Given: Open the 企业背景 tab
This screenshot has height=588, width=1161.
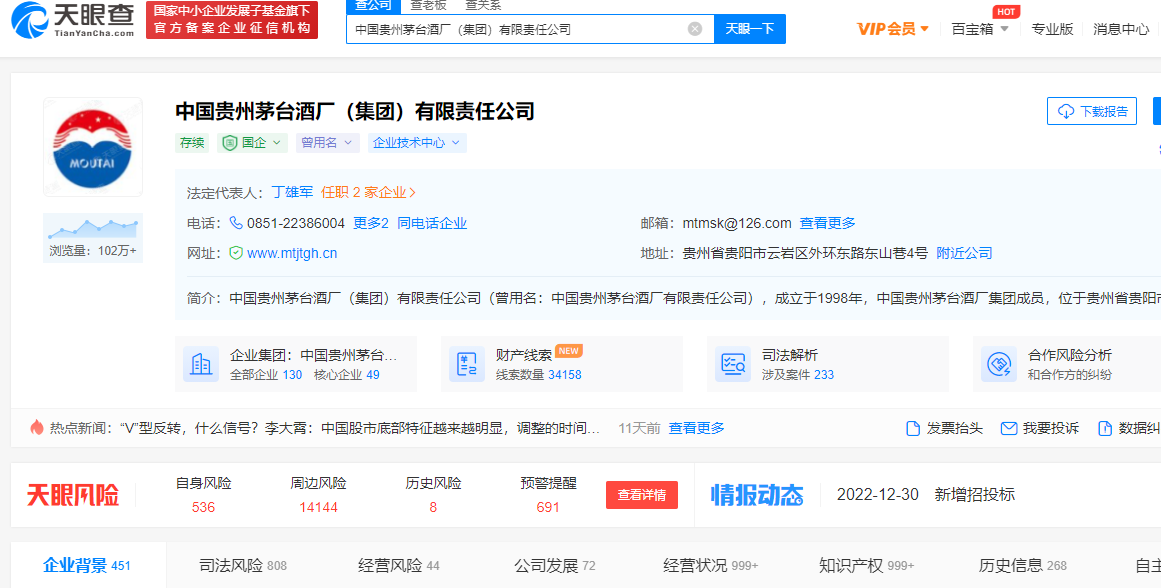Looking at the screenshot, I should [x=87, y=566].
